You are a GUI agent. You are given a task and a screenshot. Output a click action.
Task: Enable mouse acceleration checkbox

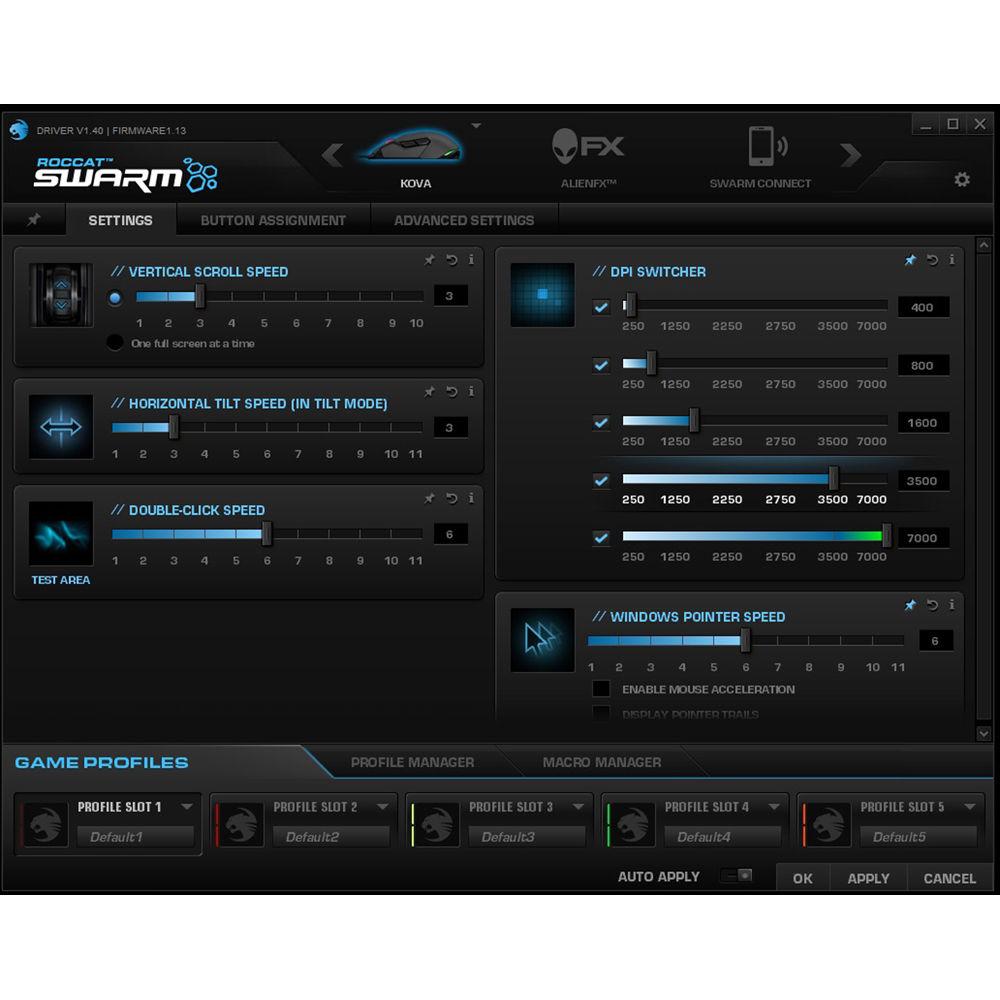(x=601, y=689)
